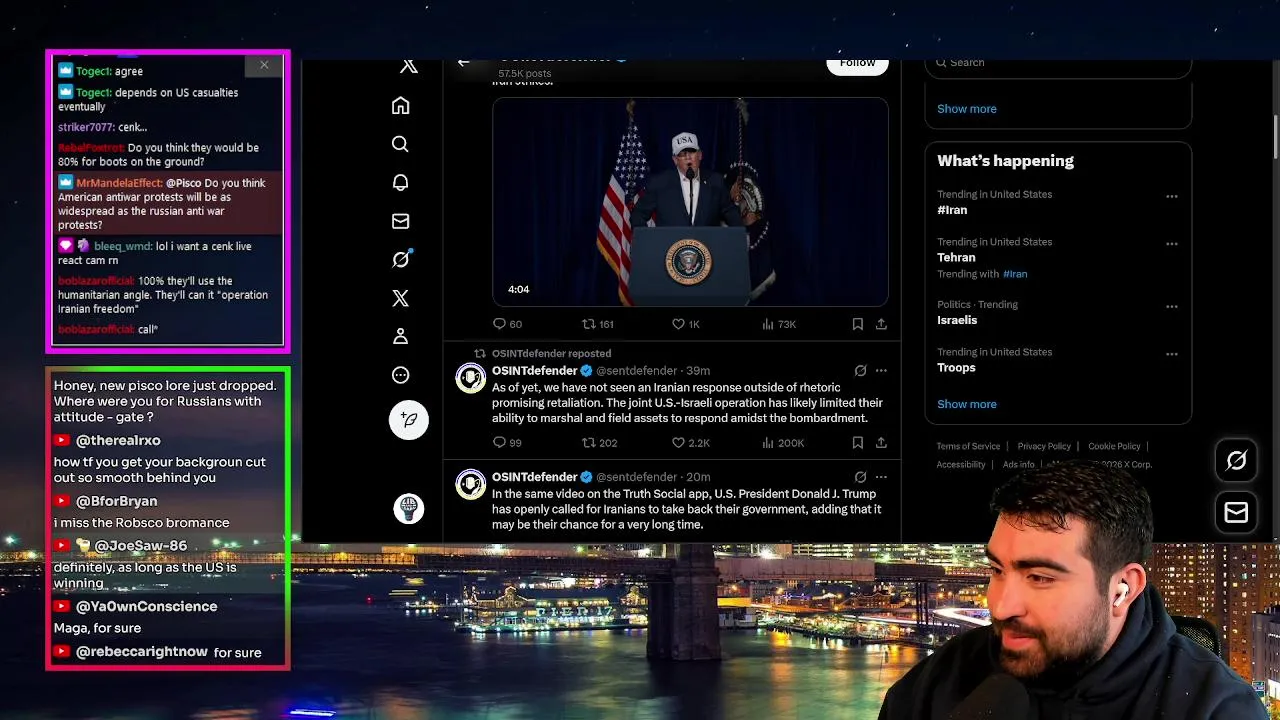Open the Grok icon in sidebar
This screenshot has height=720, width=1280.
click(401, 259)
